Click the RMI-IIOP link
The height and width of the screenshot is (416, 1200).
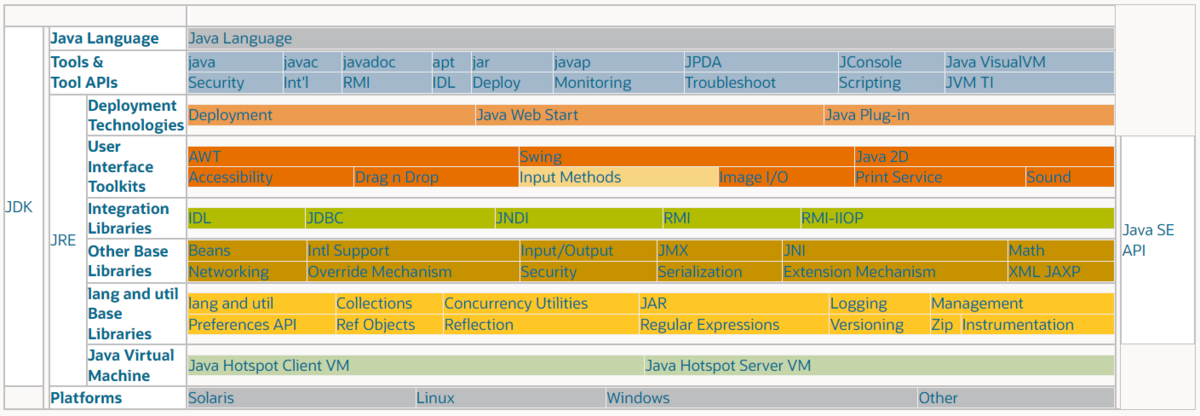[x=832, y=218]
